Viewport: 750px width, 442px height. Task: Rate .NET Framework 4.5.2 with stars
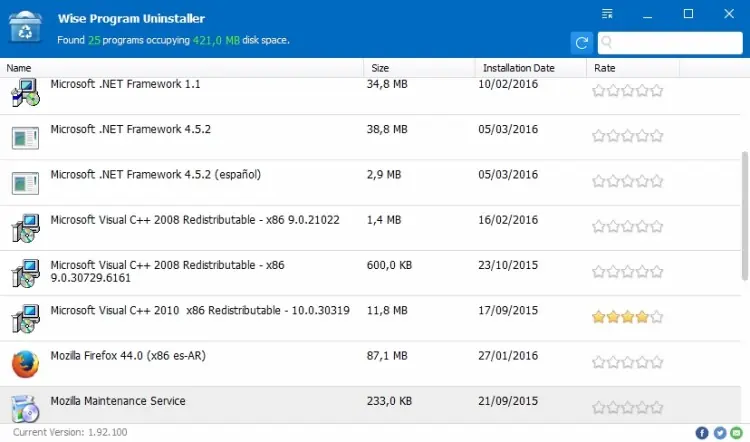point(628,136)
